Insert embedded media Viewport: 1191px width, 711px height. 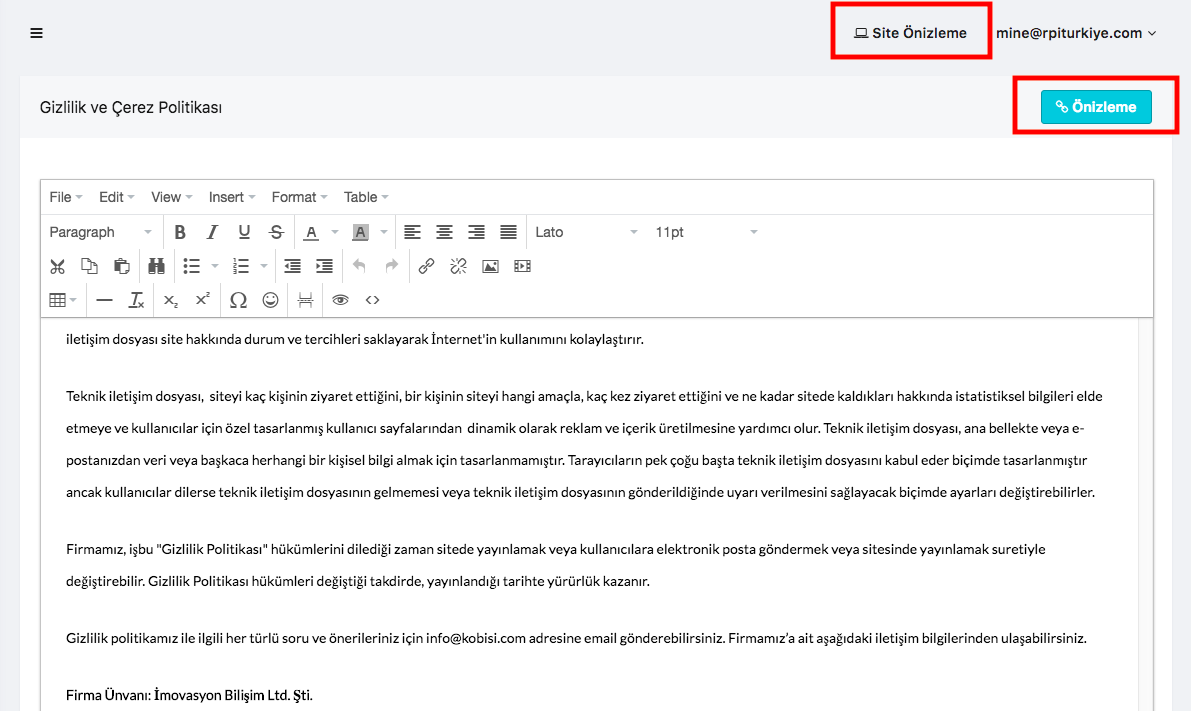coord(522,266)
